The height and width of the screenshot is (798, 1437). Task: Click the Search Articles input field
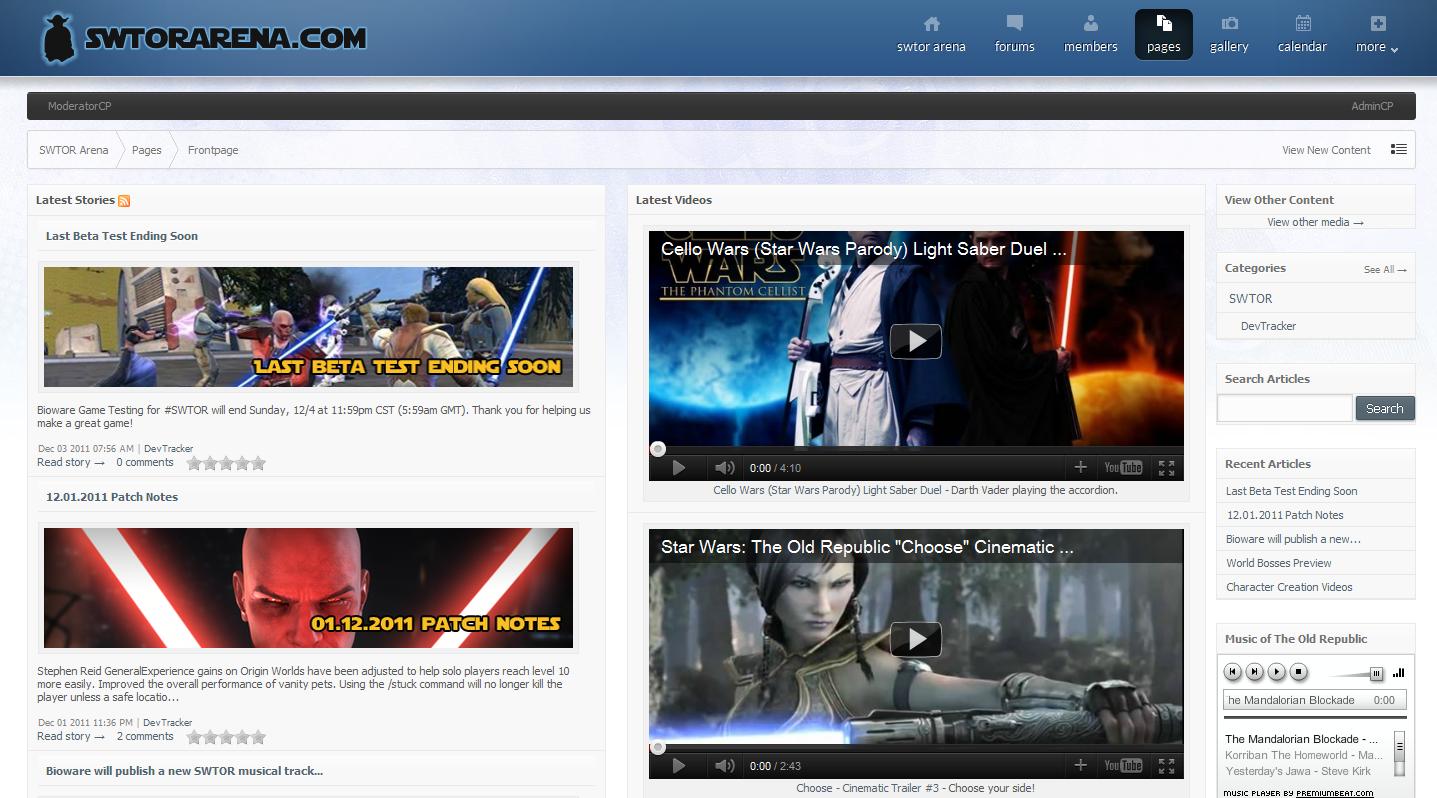tap(1284, 408)
